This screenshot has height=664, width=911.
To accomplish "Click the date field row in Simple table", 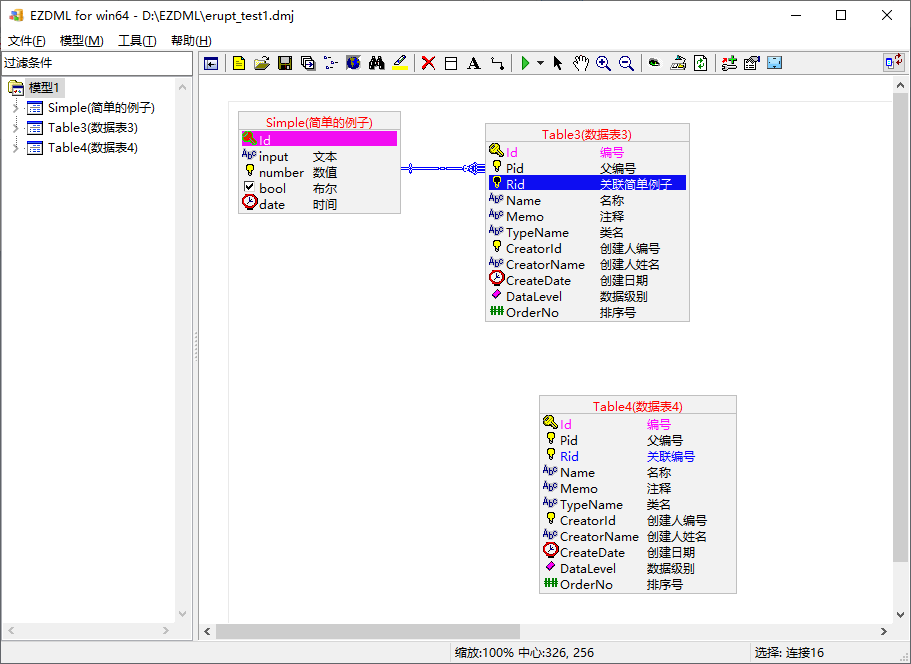I will click(319, 204).
